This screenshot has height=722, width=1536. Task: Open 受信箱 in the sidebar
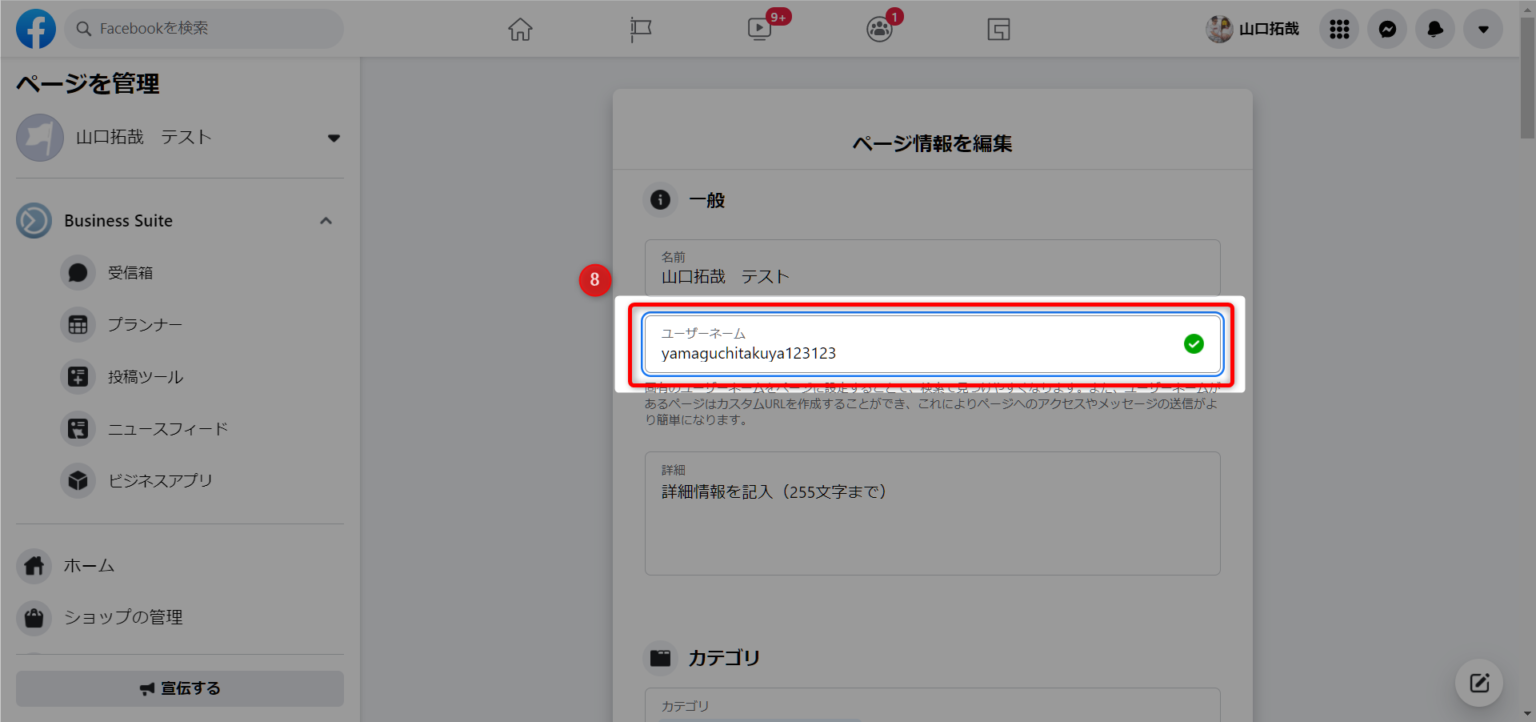pos(130,273)
